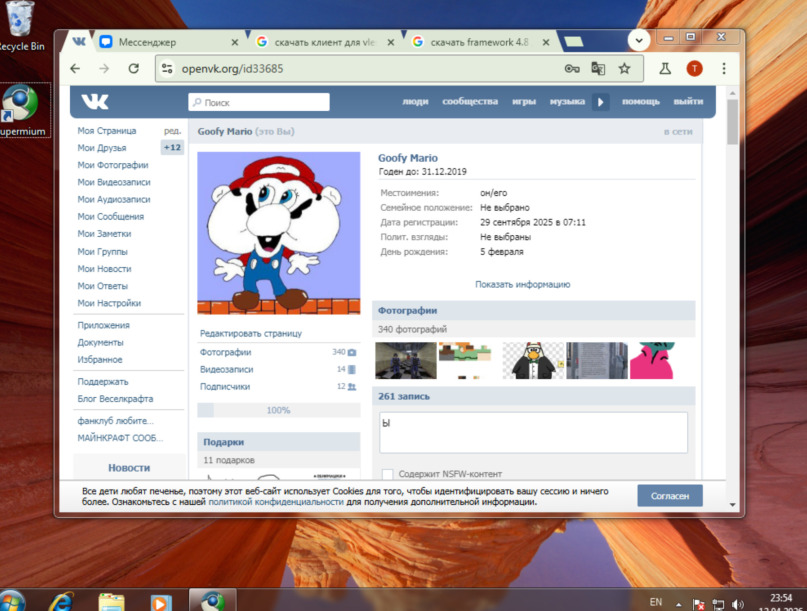Open the profile avatar T button
Image resolution: width=807 pixels, height=611 pixels.
(694, 68)
